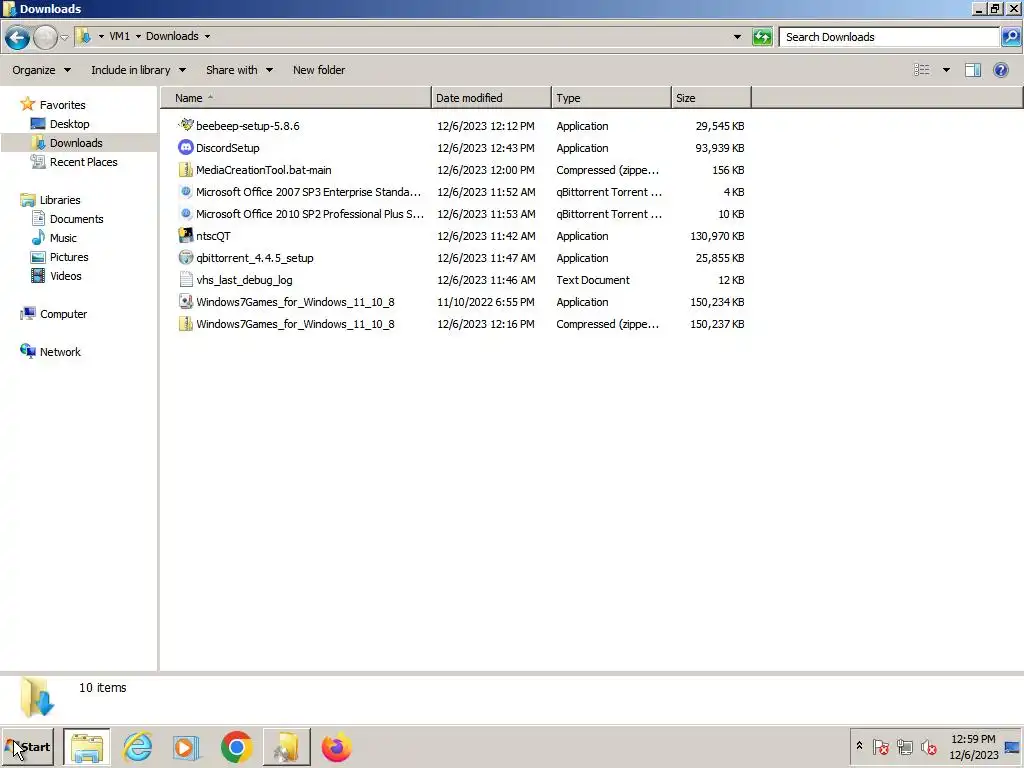Open the clock showing 12:59 PM
The image size is (1024, 768).
click(x=973, y=747)
